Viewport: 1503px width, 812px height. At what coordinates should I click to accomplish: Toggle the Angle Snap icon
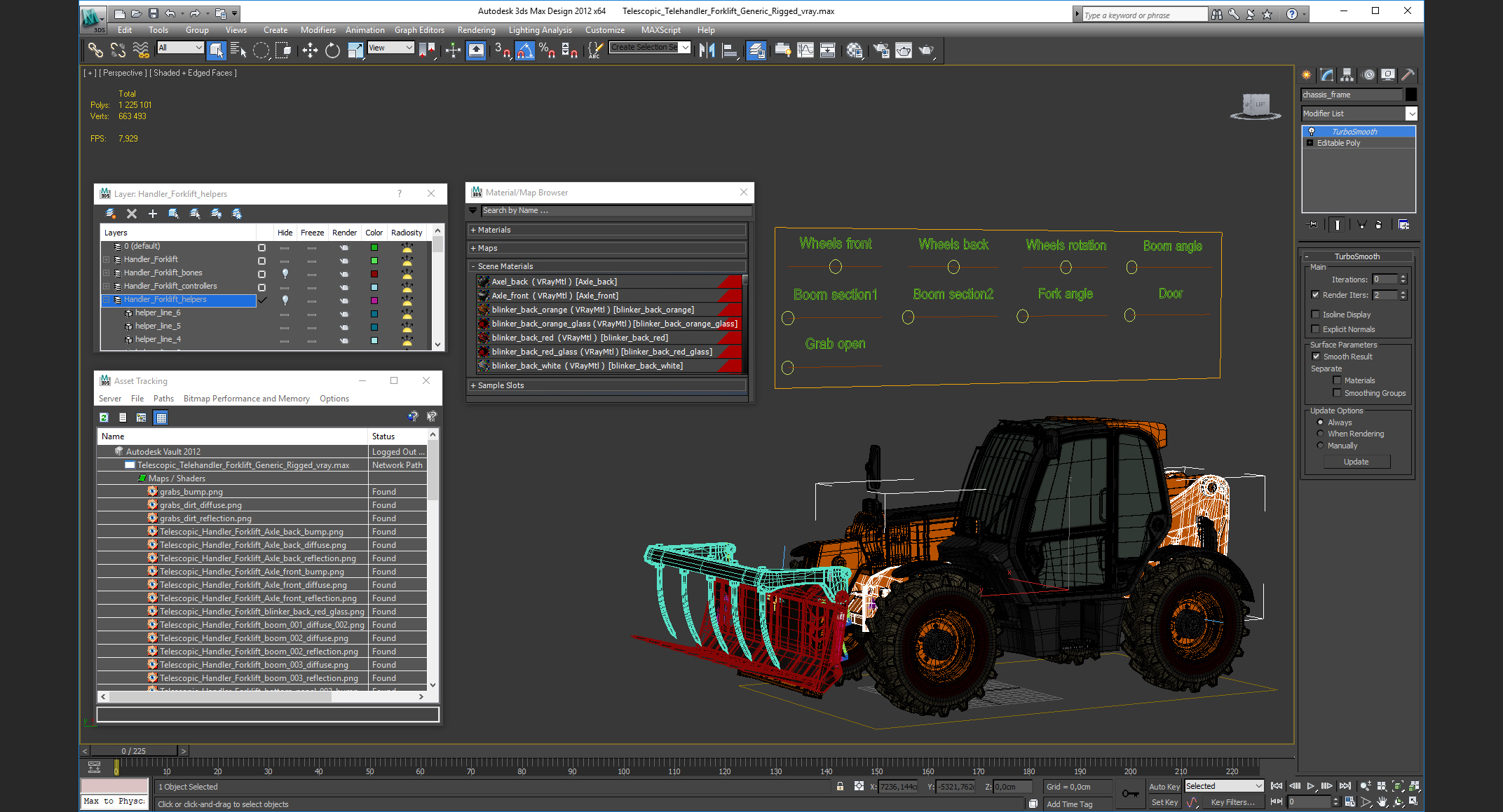[x=525, y=50]
